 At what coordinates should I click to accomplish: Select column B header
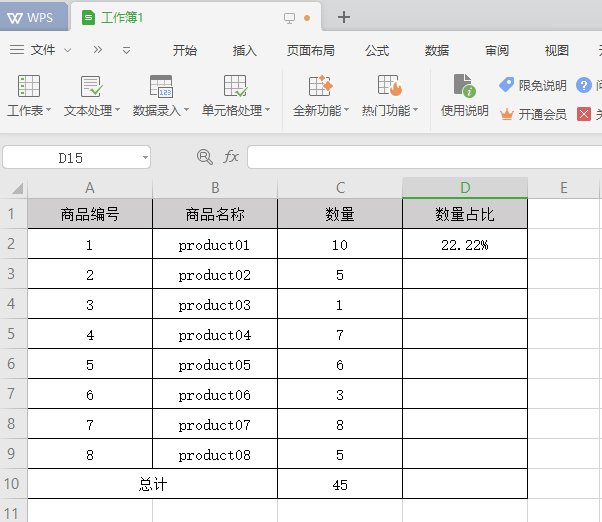215,188
